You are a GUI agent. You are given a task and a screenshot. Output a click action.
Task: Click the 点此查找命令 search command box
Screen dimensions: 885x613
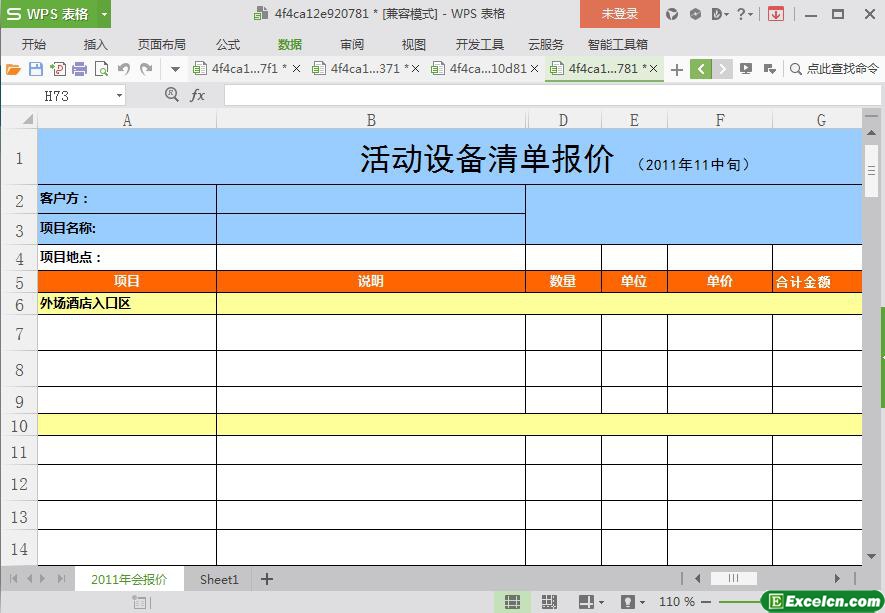pyautogui.click(x=834, y=69)
